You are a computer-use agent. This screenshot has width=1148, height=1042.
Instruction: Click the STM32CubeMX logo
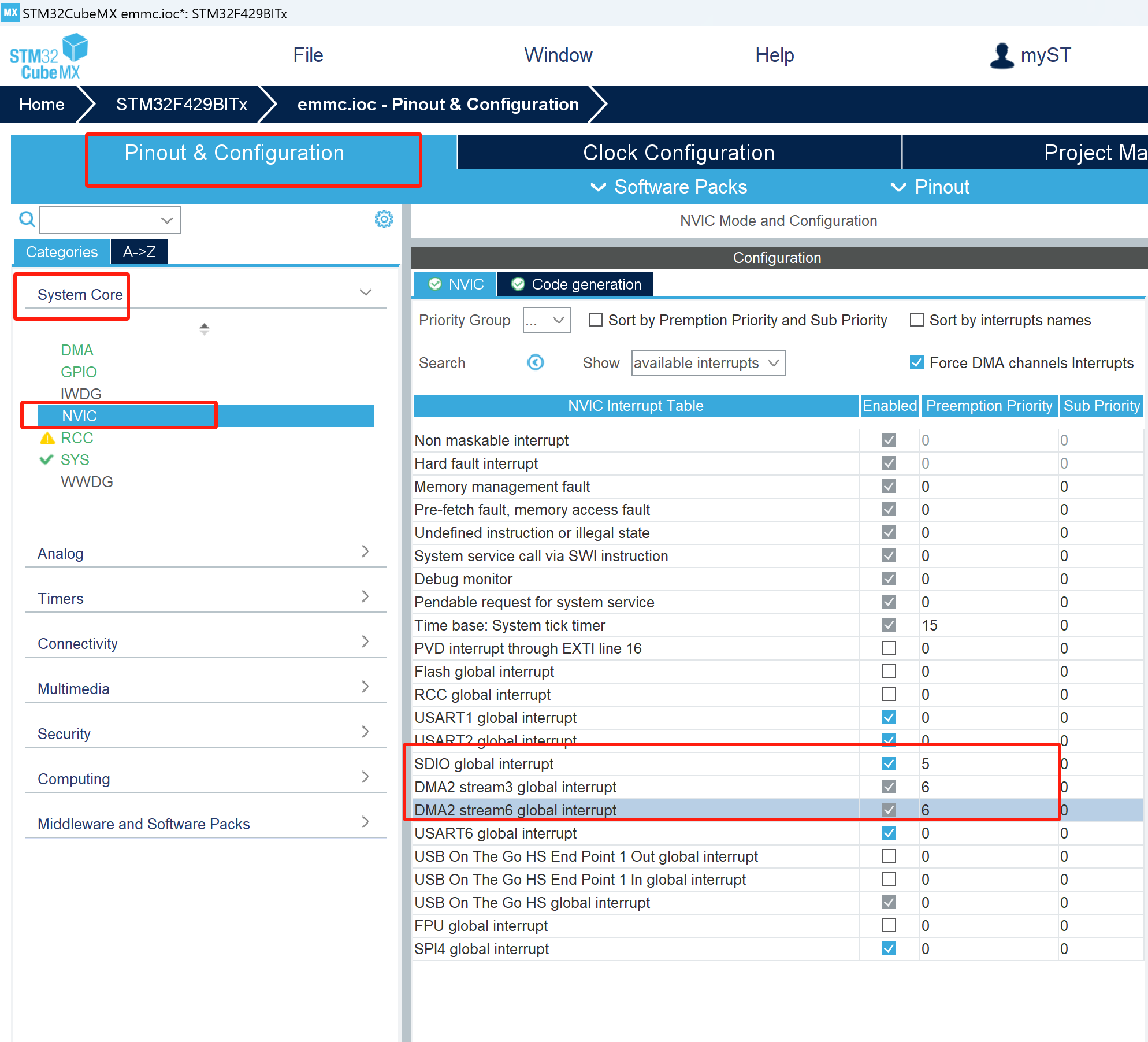pos(49,56)
